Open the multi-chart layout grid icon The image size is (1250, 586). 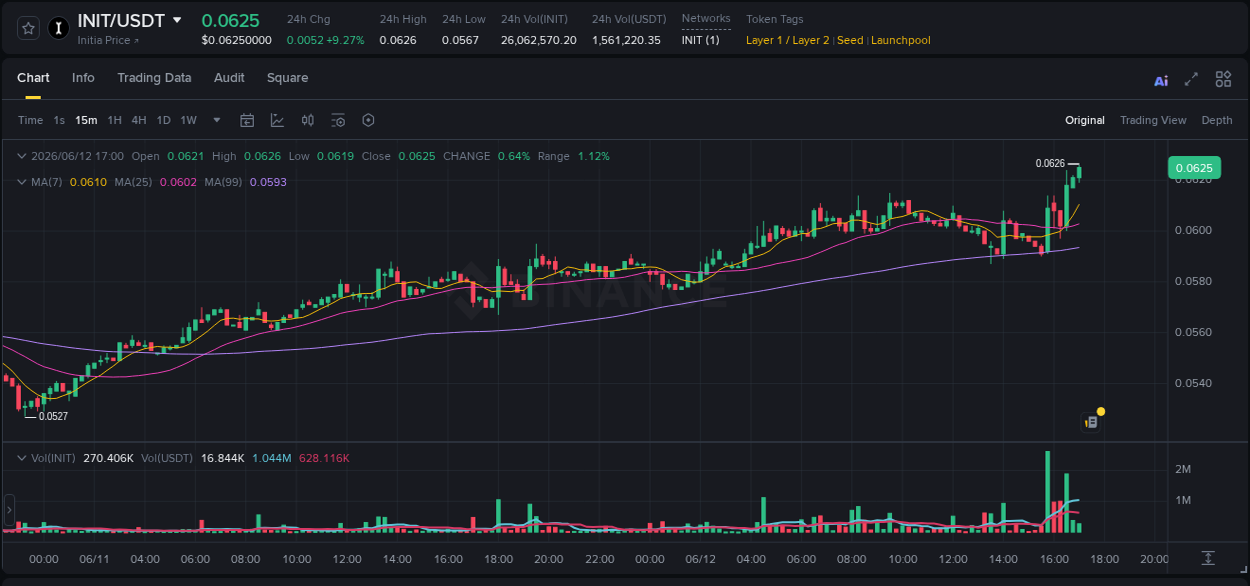click(x=1223, y=79)
